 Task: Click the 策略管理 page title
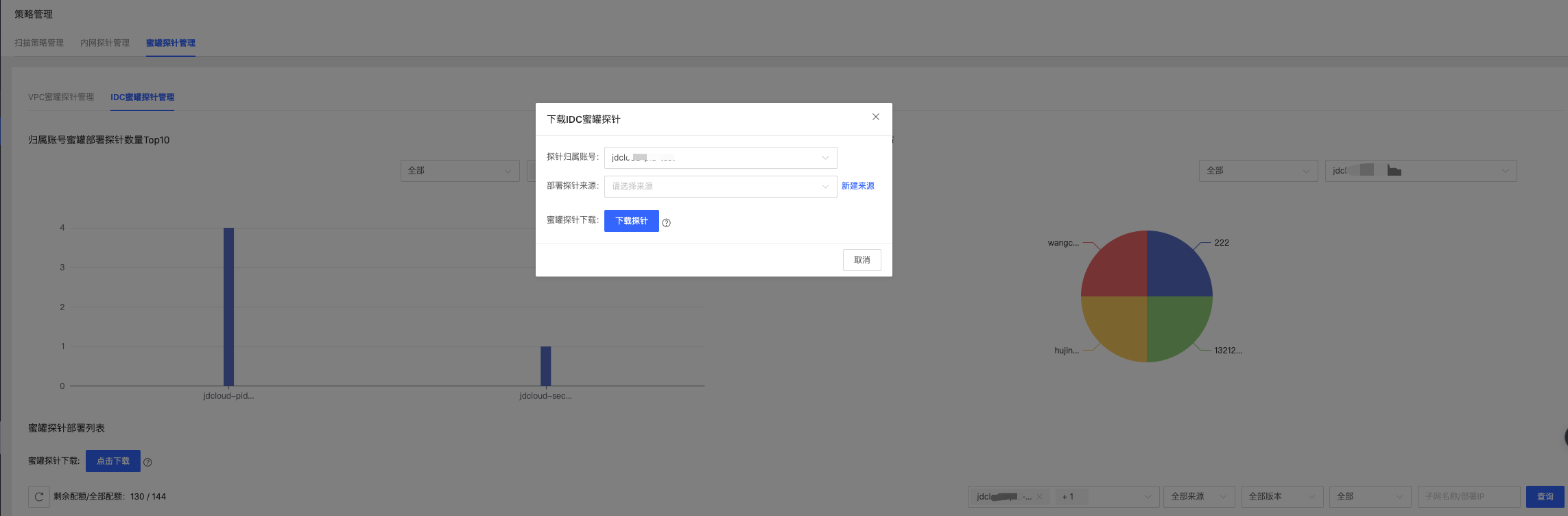[34, 14]
